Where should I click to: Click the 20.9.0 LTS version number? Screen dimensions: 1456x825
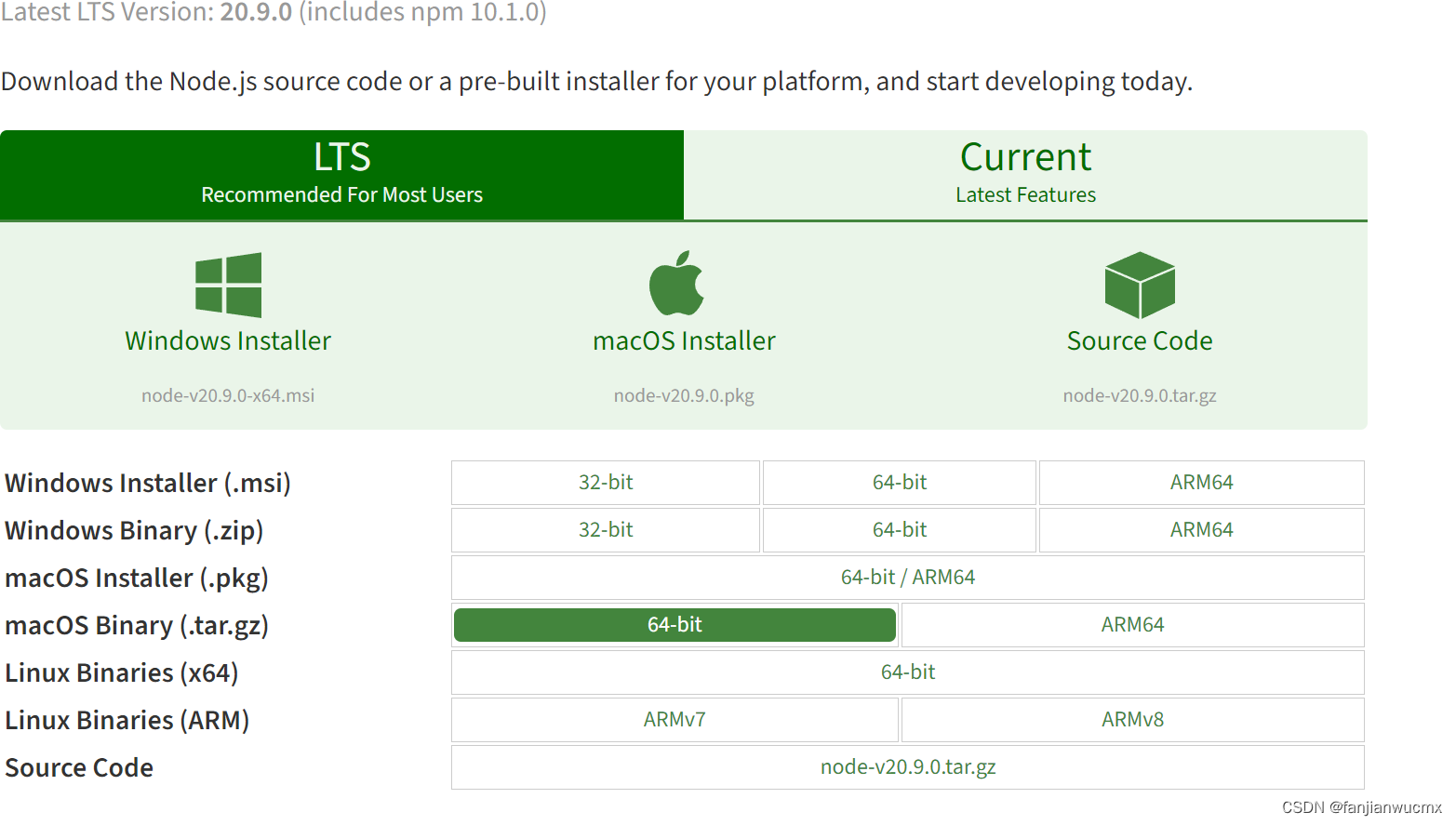pos(256,12)
